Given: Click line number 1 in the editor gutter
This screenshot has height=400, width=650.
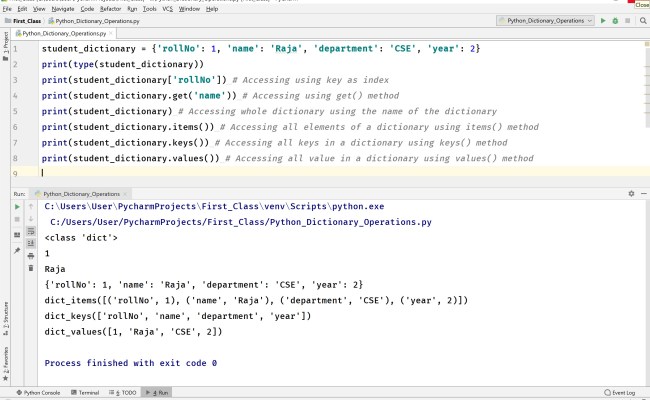Looking at the screenshot, I should pyautogui.click(x=15, y=49).
